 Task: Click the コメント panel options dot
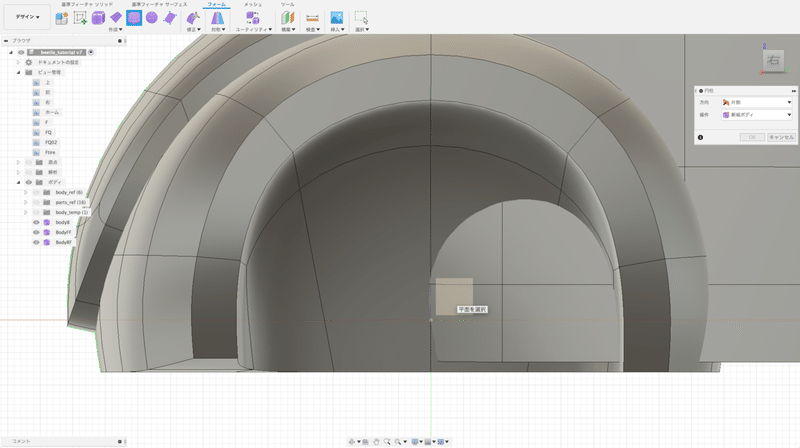click(120, 441)
